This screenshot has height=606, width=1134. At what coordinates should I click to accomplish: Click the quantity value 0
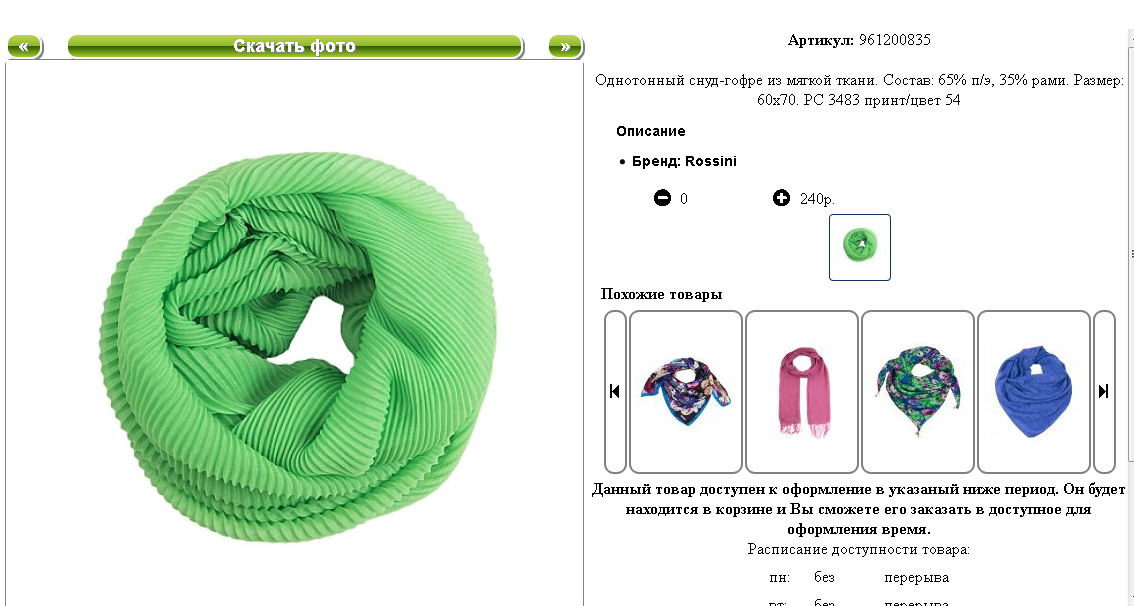[x=683, y=199]
